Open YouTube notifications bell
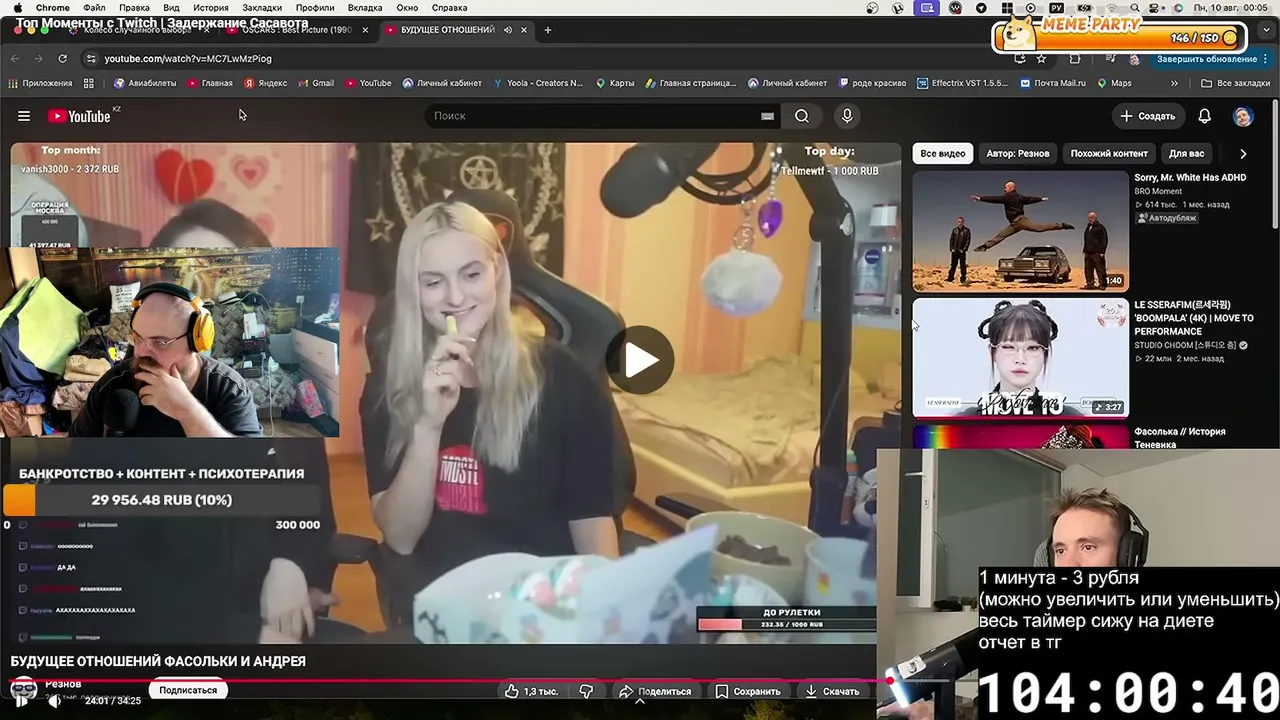The image size is (1280, 720). click(x=1205, y=116)
